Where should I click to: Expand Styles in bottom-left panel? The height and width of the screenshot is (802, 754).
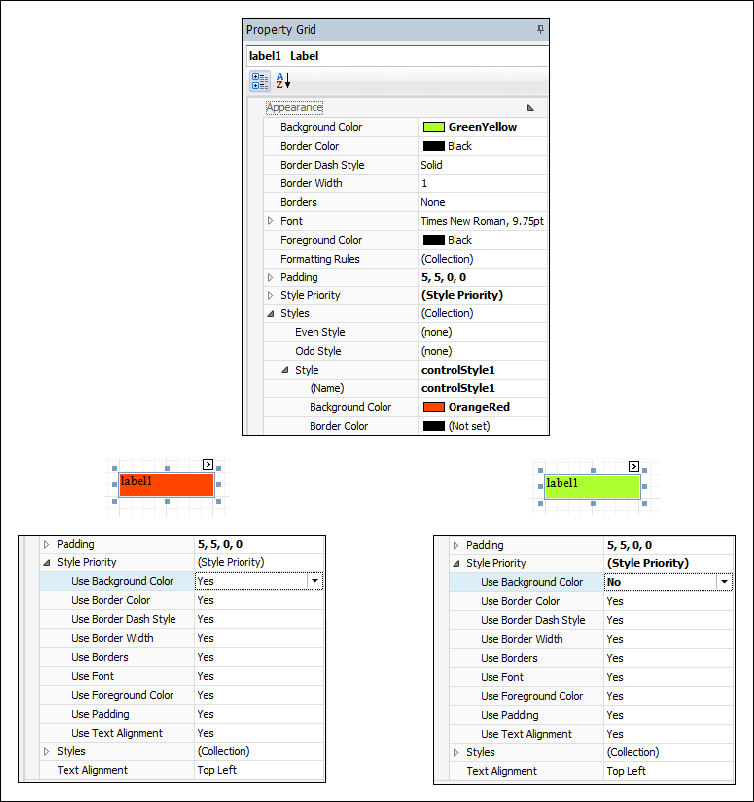tap(47, 751)
